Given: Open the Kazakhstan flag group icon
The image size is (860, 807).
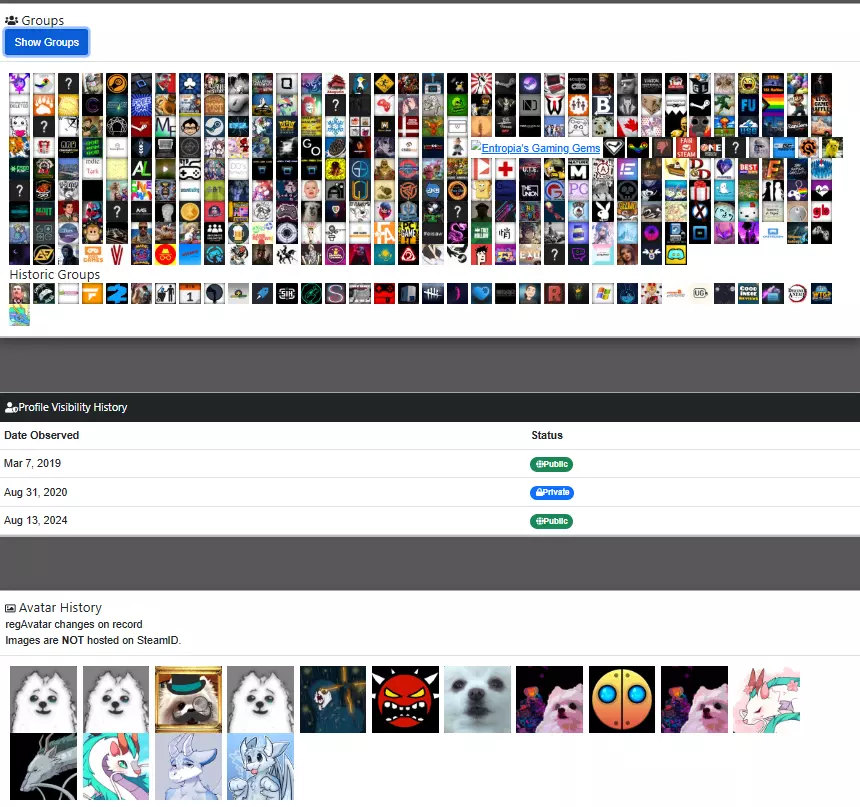Looking at the screenshot, I should [x=384, y=255].
